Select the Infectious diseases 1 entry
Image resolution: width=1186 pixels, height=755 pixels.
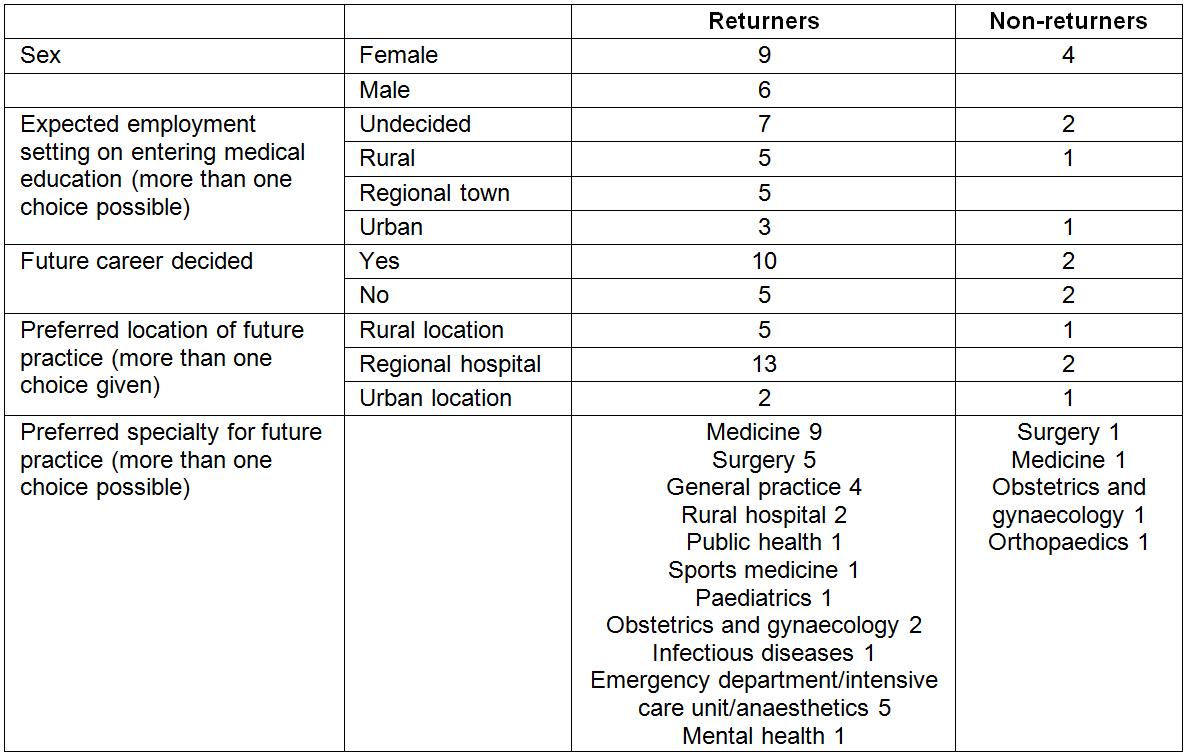pyautogui.click(x=764, y=653)
